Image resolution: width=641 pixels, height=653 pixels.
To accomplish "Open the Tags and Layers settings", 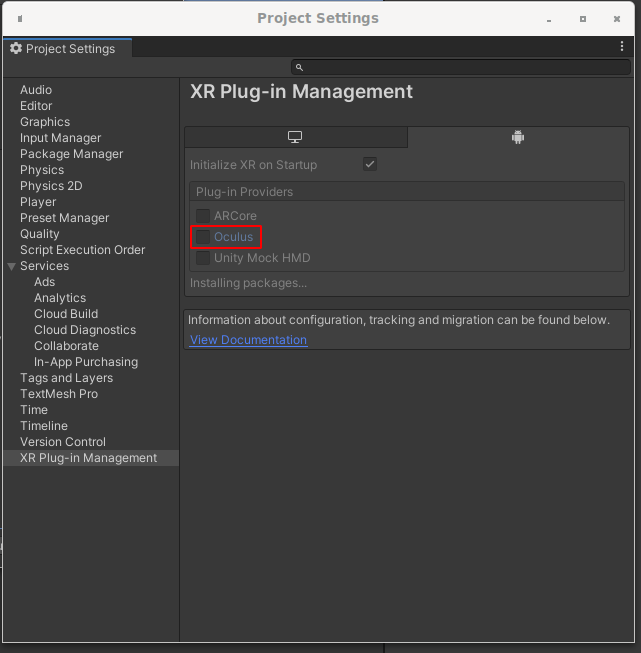I will pyautogui.click(x=66, y=378).
